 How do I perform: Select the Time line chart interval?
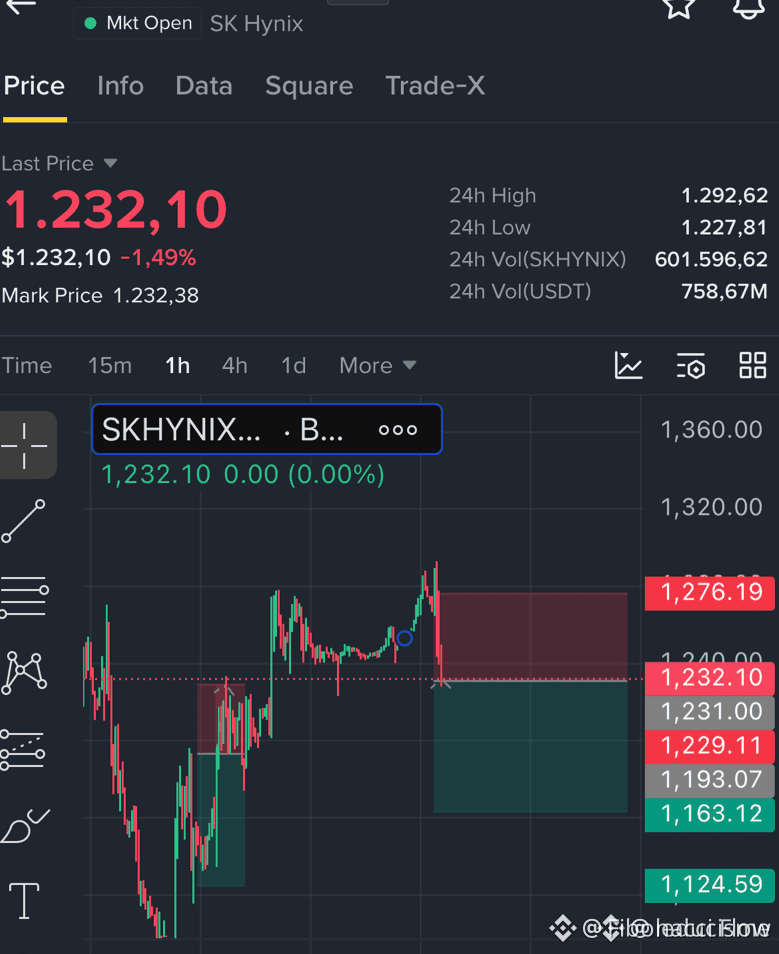(x=27, y=366)
